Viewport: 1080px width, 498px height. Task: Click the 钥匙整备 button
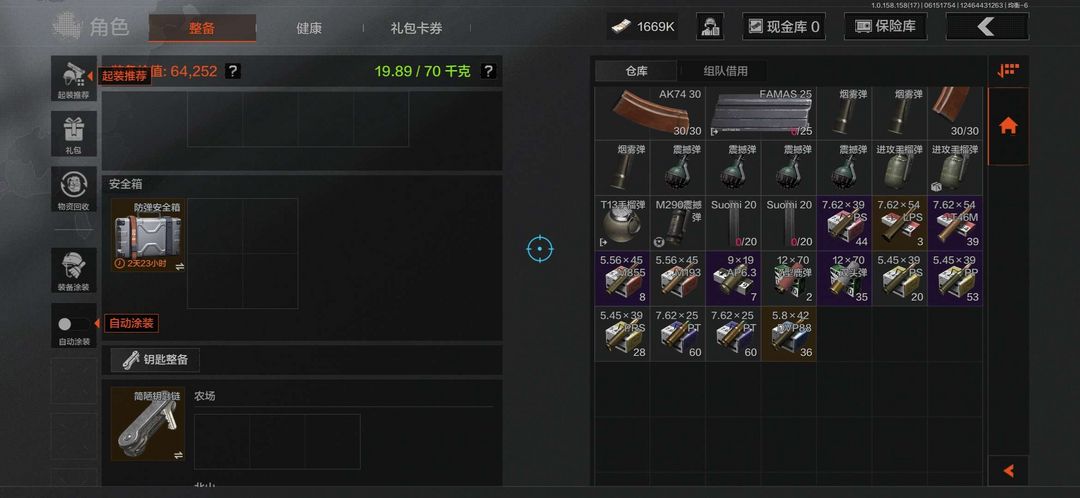click(x=155, y=359)
